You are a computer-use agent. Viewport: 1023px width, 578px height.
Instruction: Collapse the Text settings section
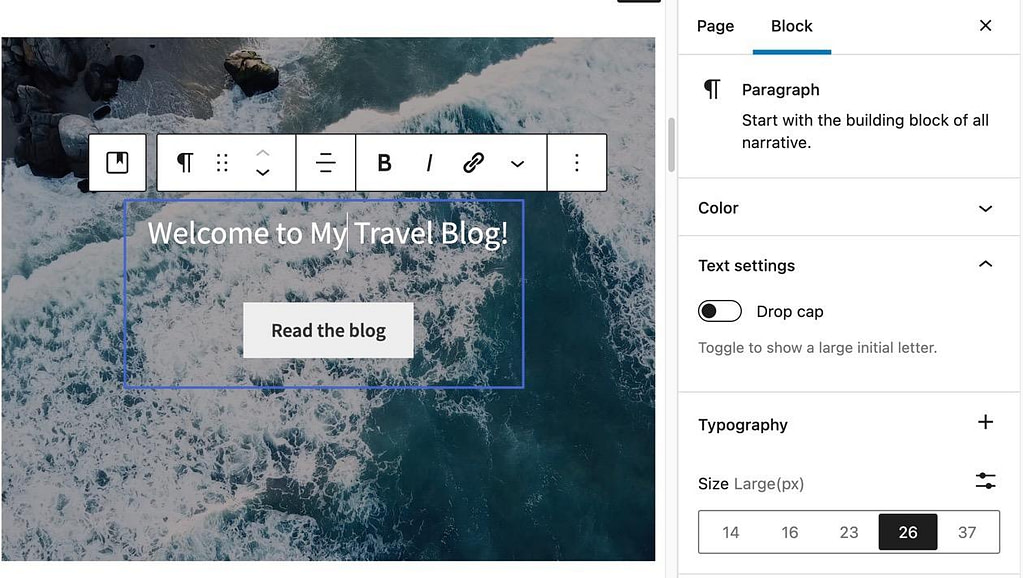[985, 264]
